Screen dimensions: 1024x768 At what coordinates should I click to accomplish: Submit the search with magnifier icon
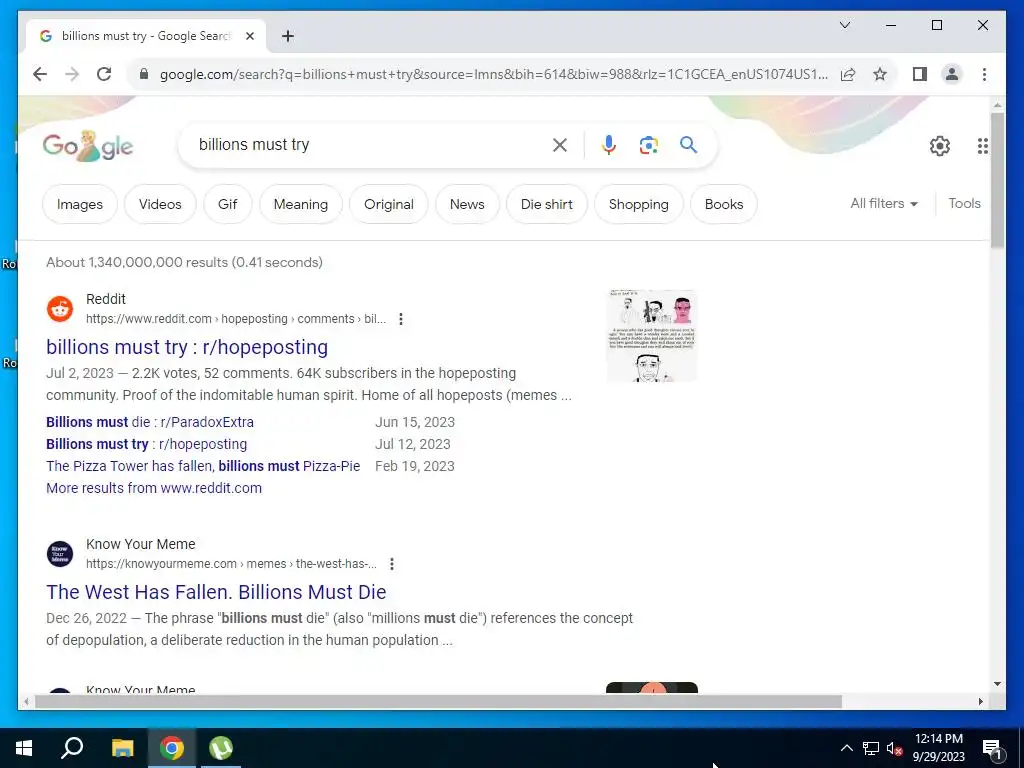coord(688,145)
